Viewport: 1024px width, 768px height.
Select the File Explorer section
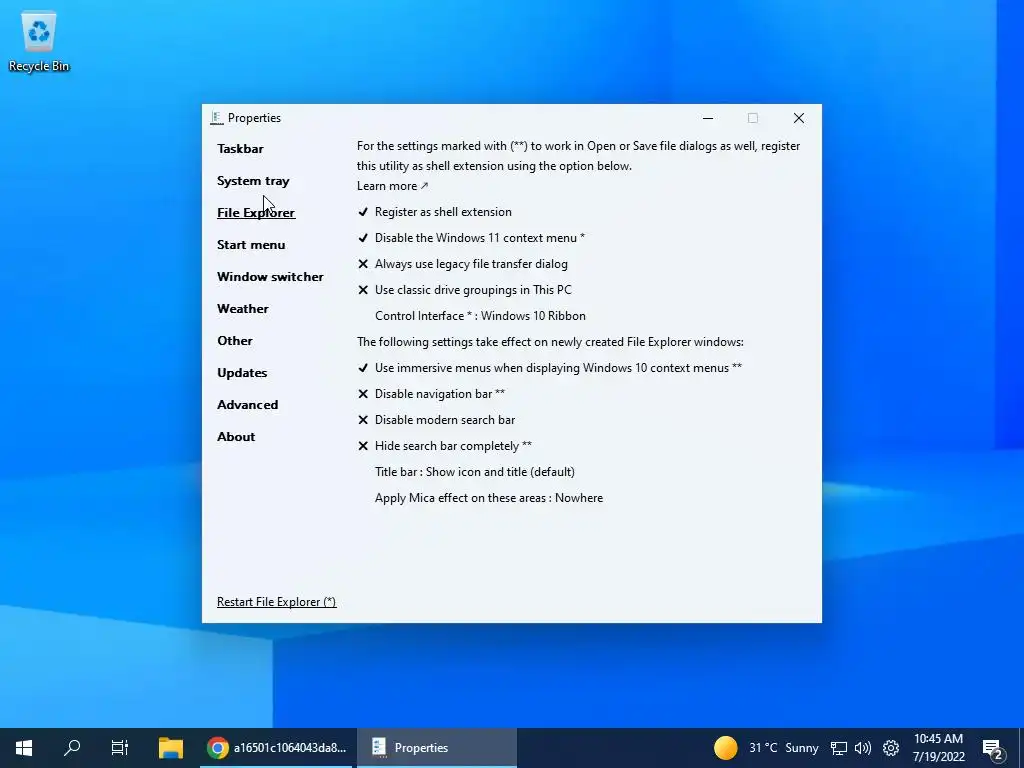[x=256, y=213]
